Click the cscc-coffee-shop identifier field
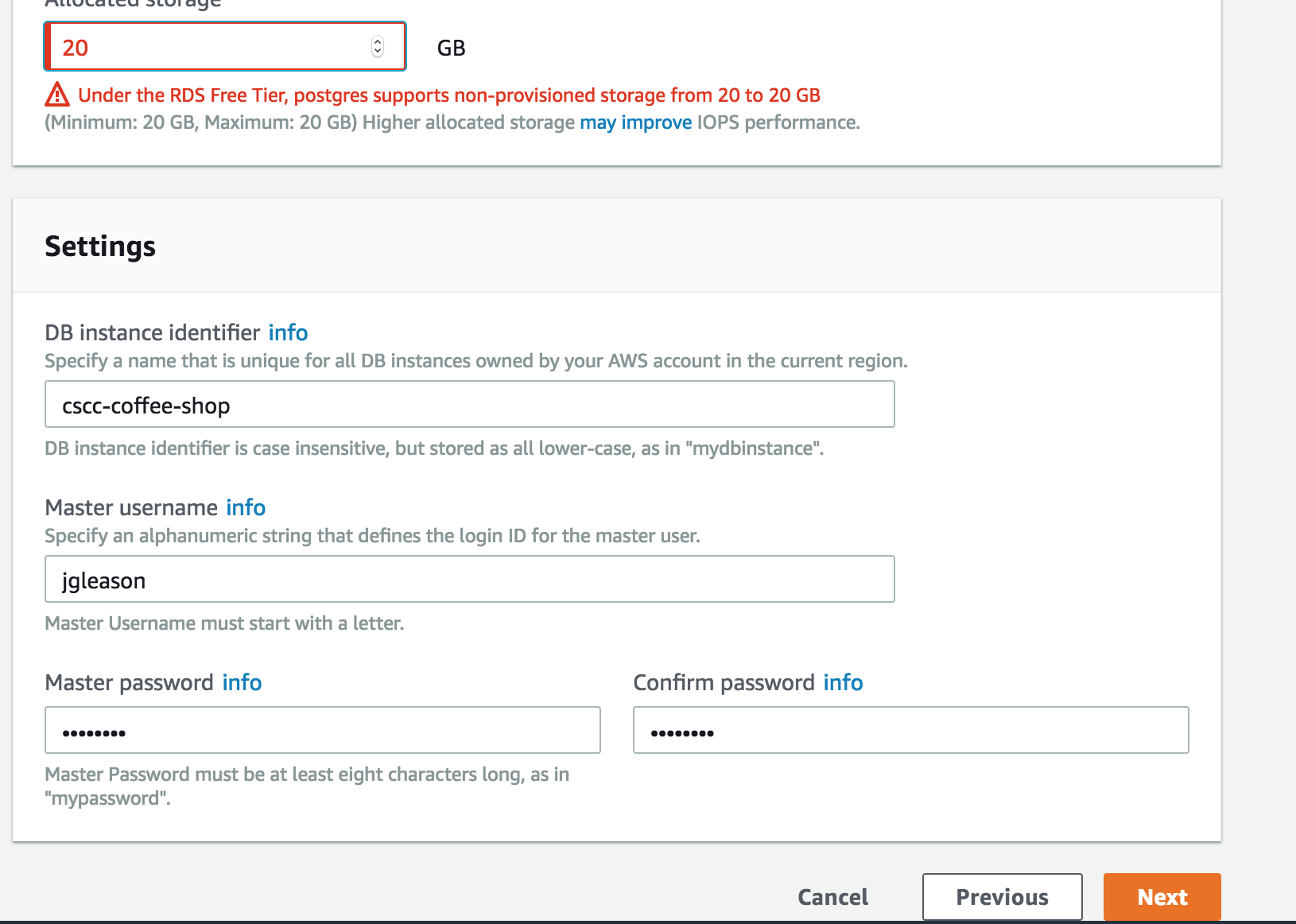Screen dimensions: 1296x924 pos(469,405)
